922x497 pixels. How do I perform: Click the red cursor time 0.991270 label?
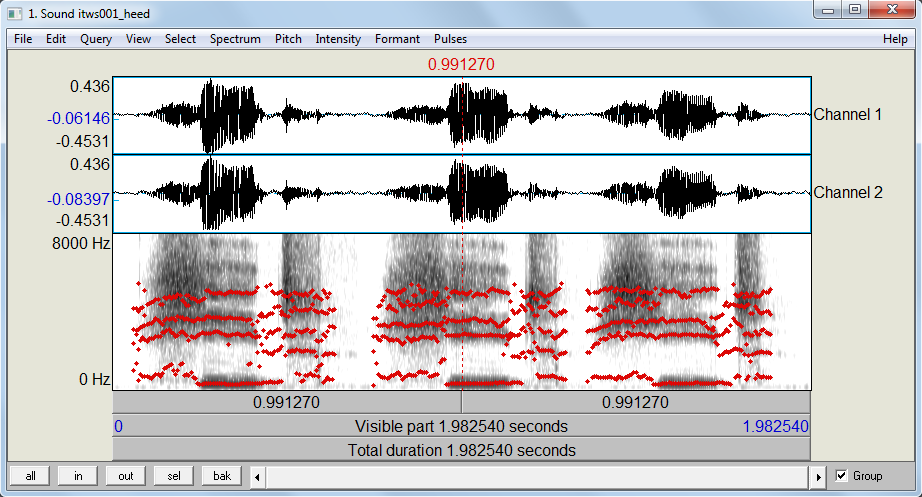[x=461, y=64]
